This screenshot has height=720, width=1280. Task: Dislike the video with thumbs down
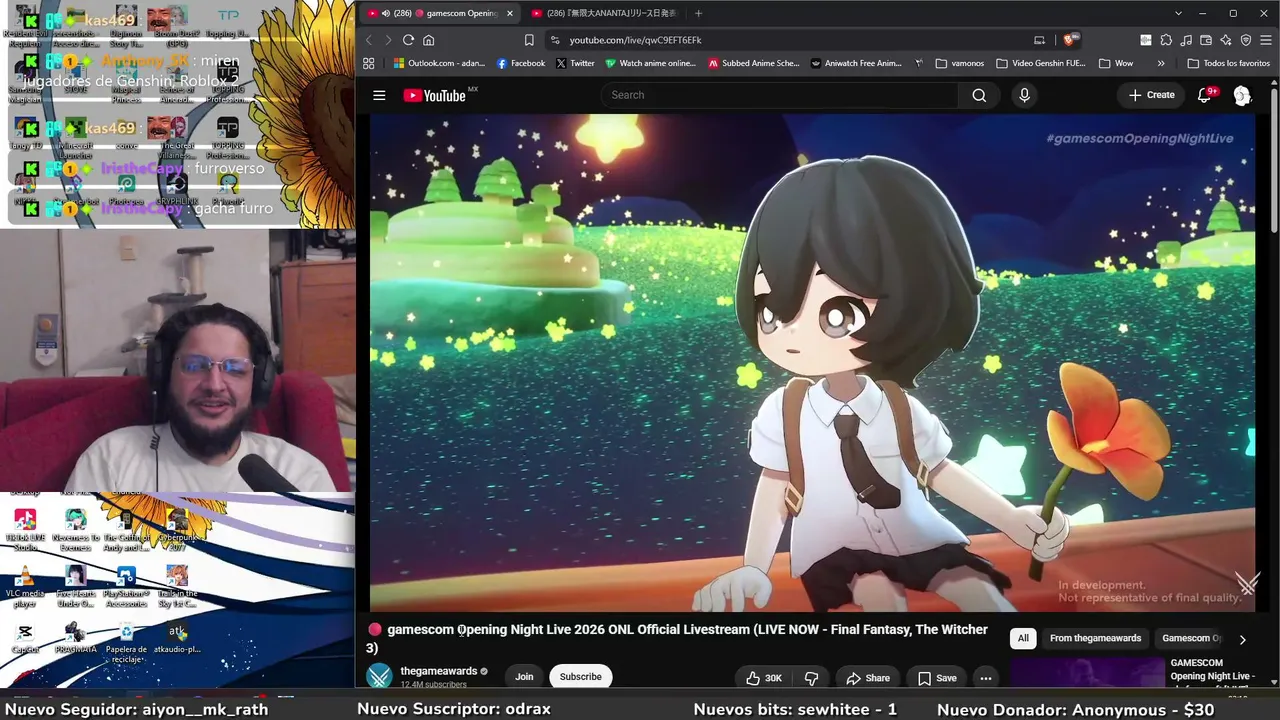point(811,678)
